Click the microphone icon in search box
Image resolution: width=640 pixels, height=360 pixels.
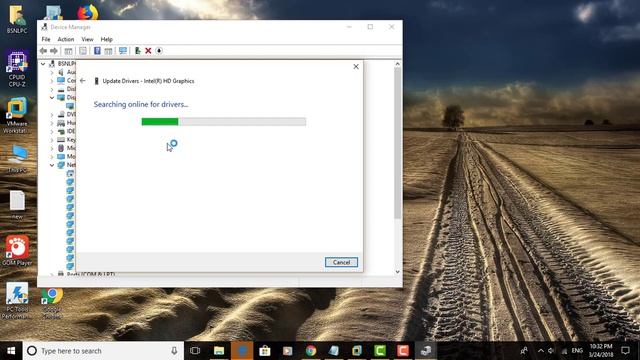174,351
